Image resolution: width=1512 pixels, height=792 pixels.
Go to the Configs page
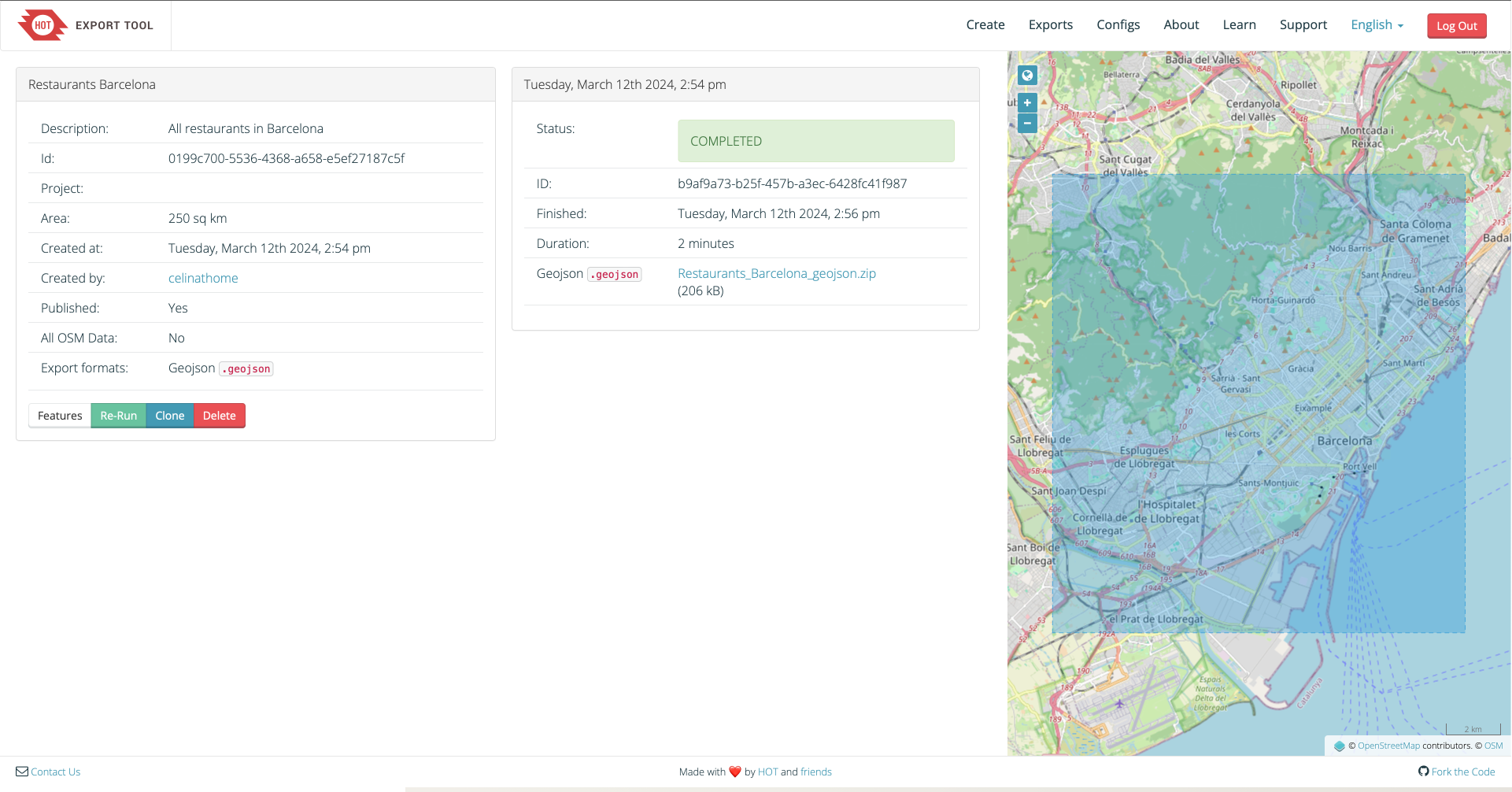pos(1118,25)
